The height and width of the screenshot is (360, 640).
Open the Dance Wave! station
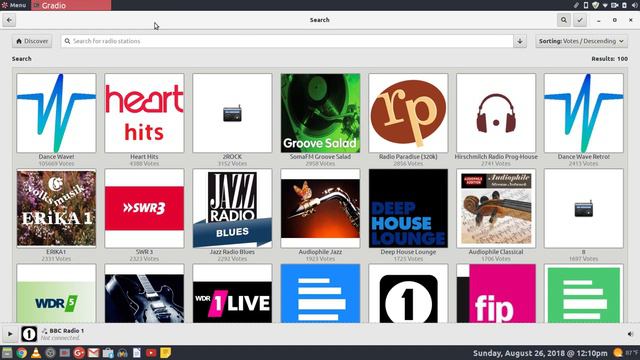[56, 113]
